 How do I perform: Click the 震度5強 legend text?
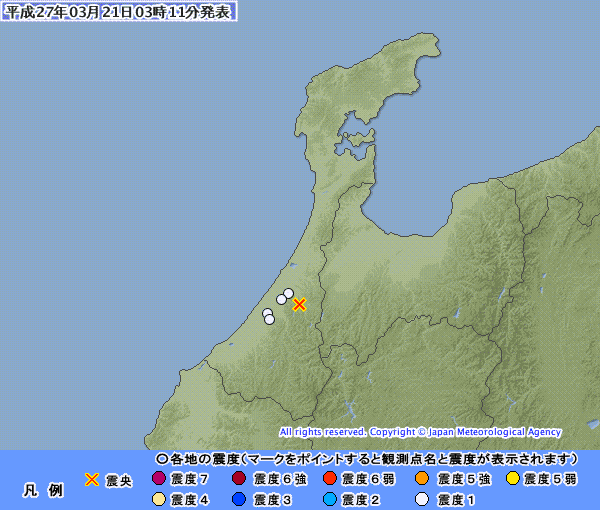[464, 479]
